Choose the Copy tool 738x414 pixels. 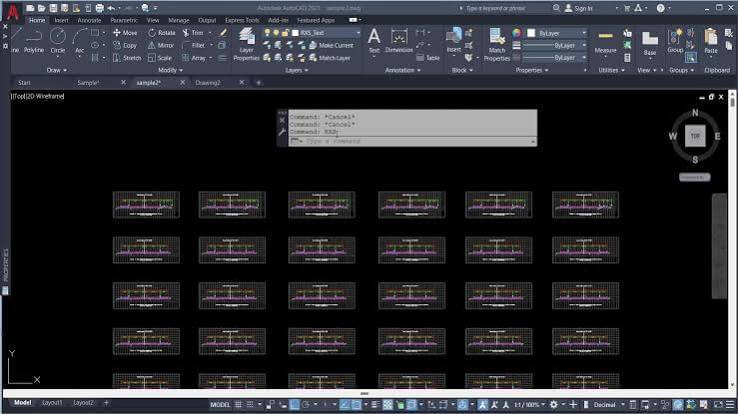coord(125,46)
